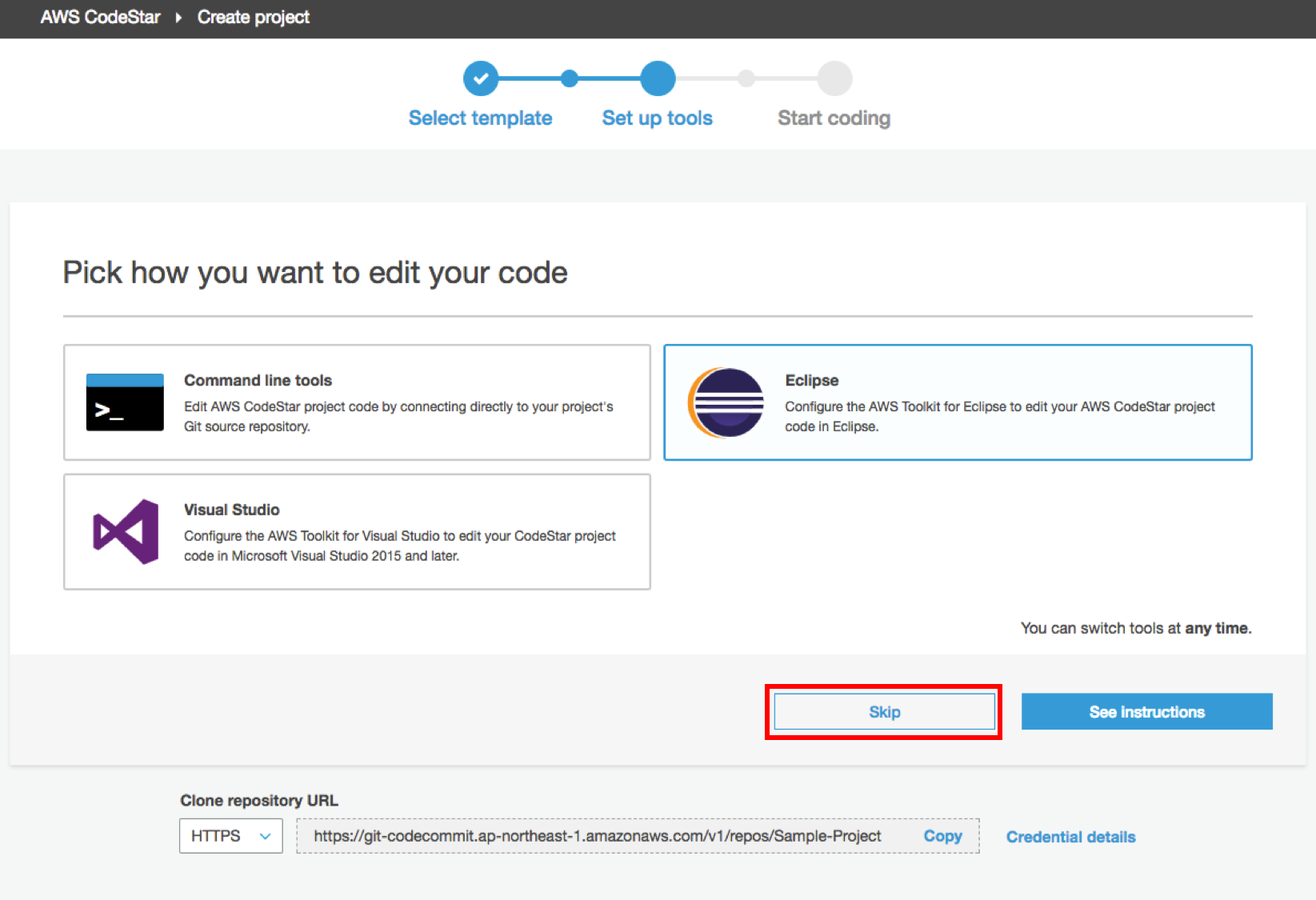Click the Set up tools step label
The height and width of the screenshot is (900, 1316).
click(x=657, y=118)
